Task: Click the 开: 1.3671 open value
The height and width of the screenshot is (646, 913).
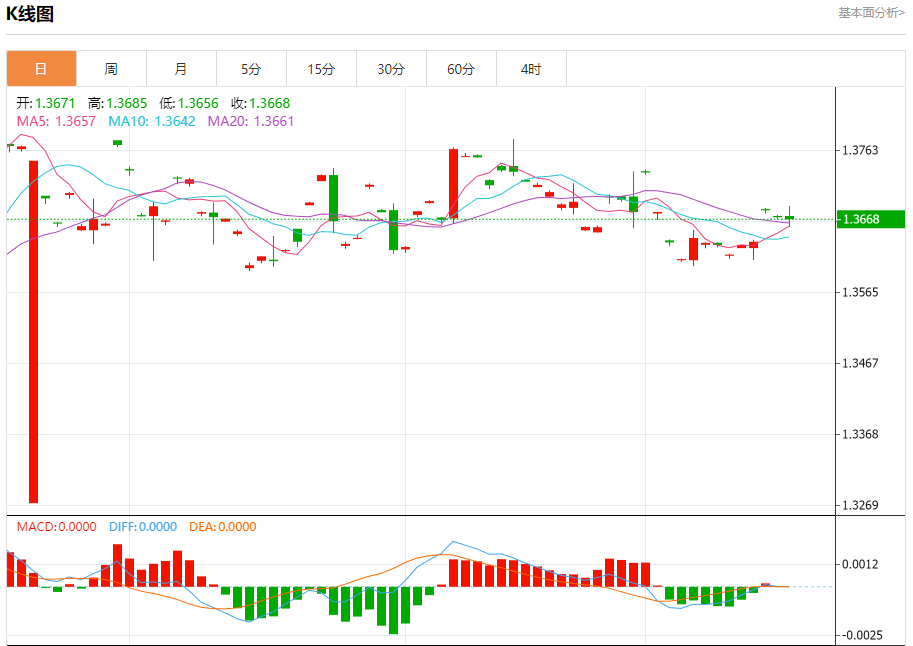Action: point(46,103)
